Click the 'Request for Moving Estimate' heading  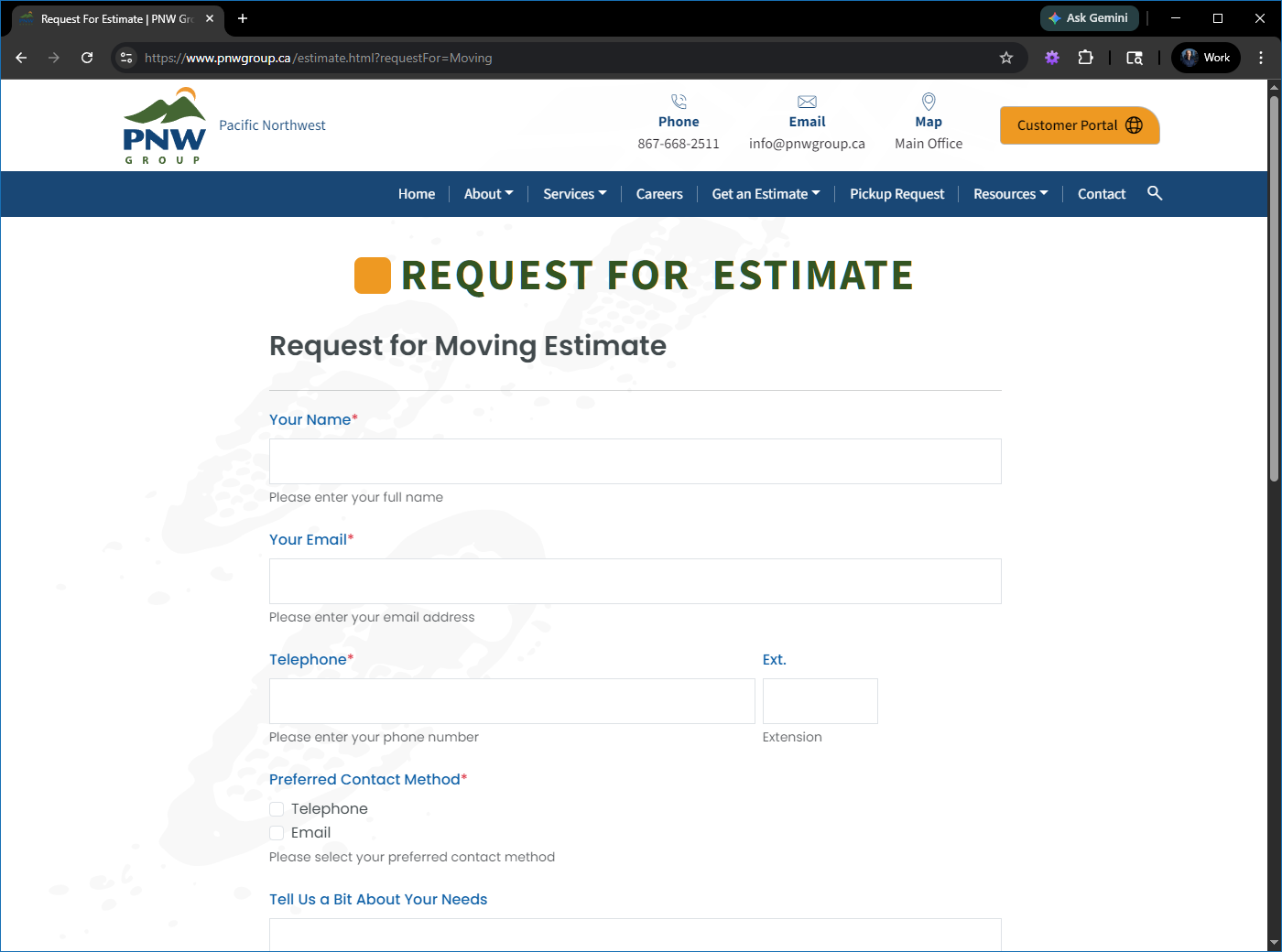(468, 346)
